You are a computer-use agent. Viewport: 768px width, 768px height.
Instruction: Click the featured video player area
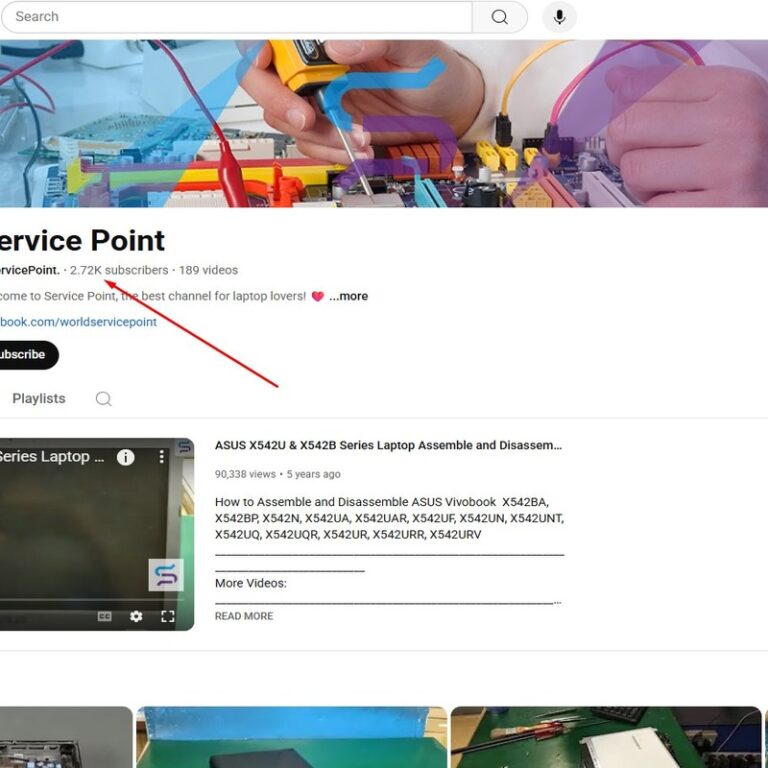(90, 530)
